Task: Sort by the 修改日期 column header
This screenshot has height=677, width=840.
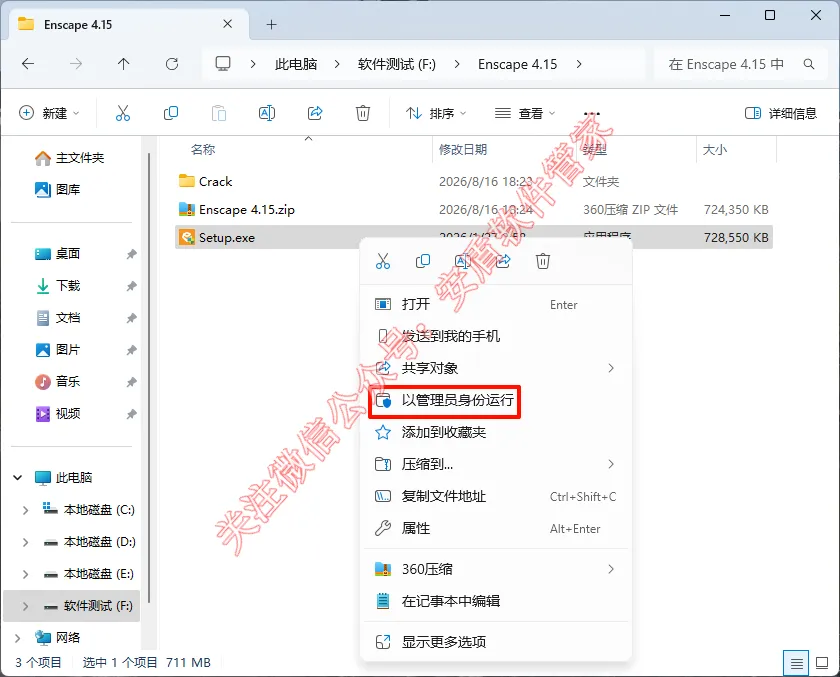Action: coord(463,149)
